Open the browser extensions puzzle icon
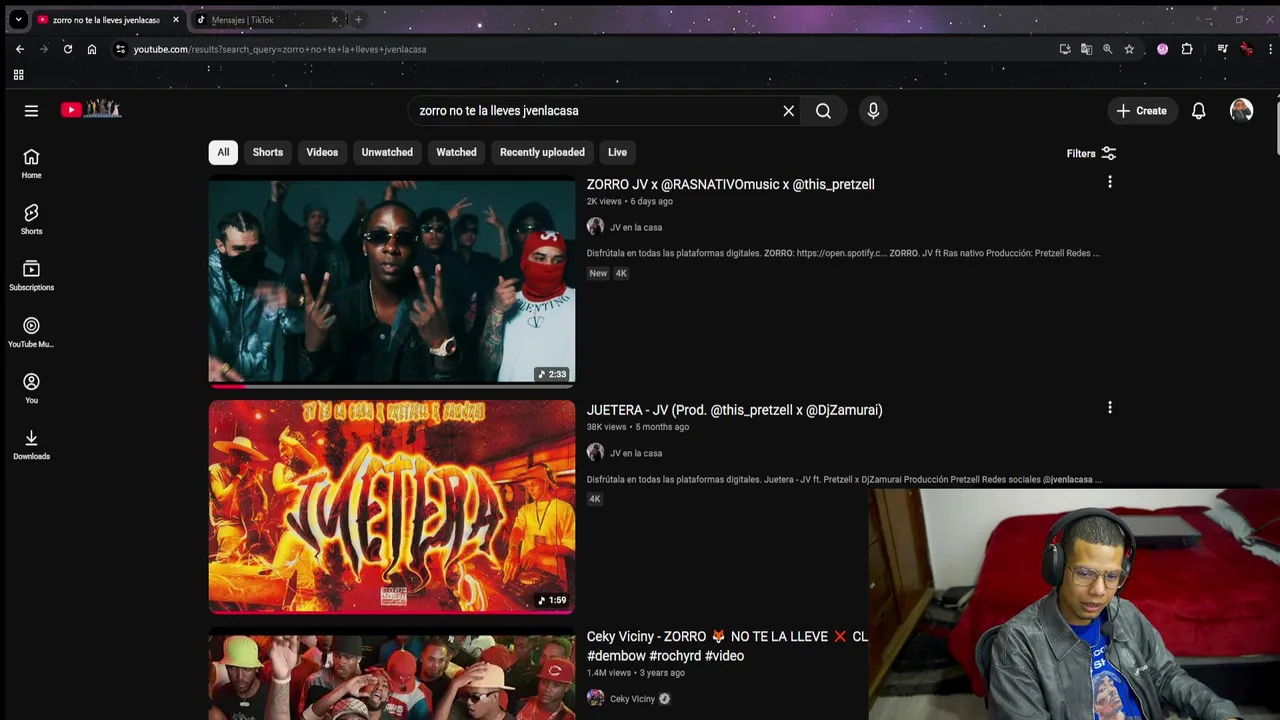The width and height of the screenshot is (1280, 720). click(x=1187, y=49)
